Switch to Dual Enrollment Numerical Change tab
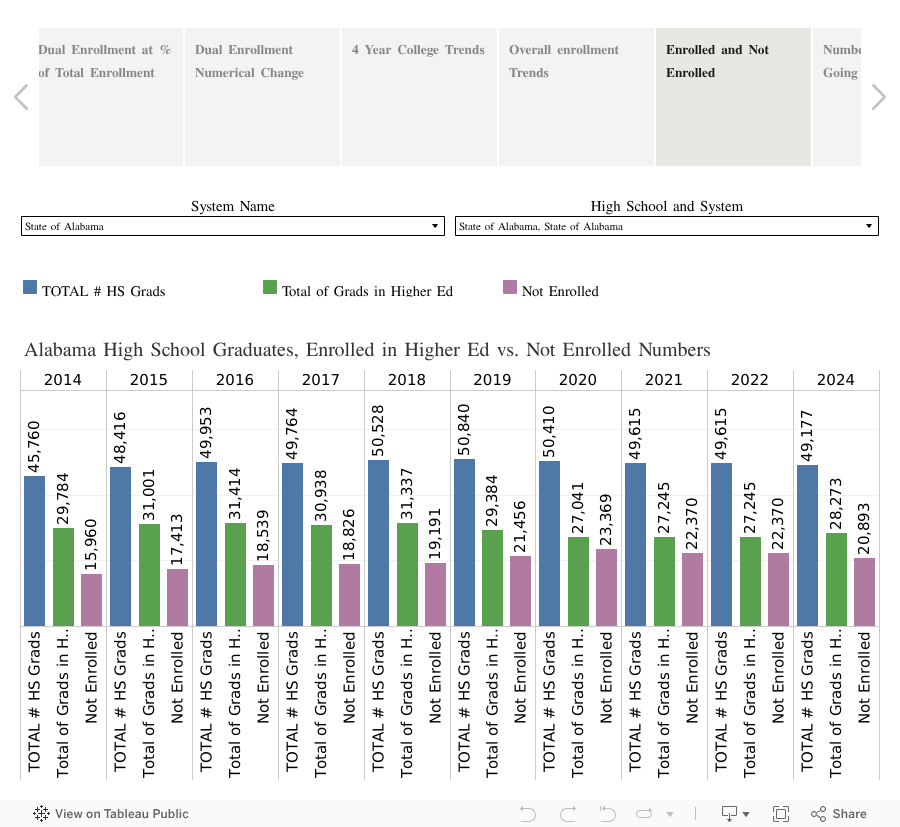This screenshot has width=900, height=827. (x=262, y=97)
